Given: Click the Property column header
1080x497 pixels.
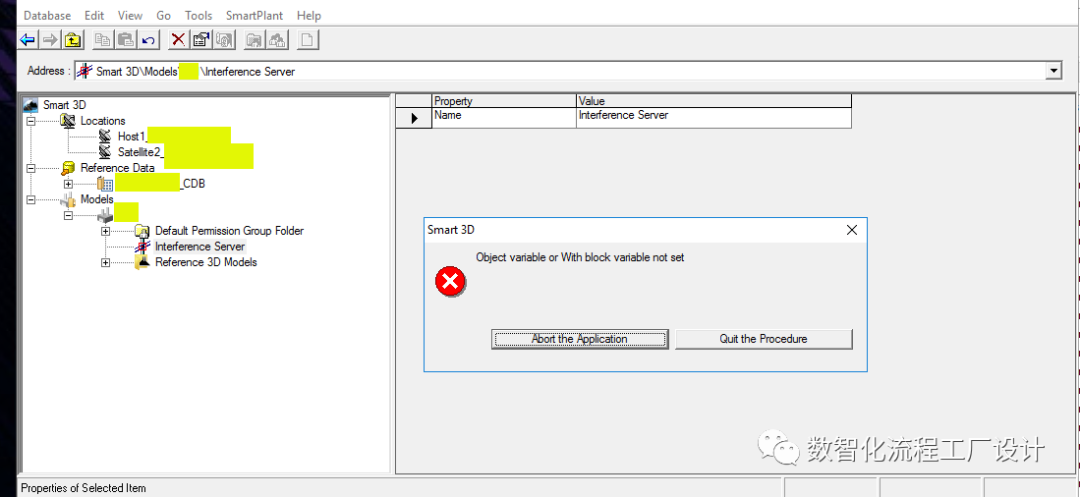Looking at the screenshot, I should point(504,101).
